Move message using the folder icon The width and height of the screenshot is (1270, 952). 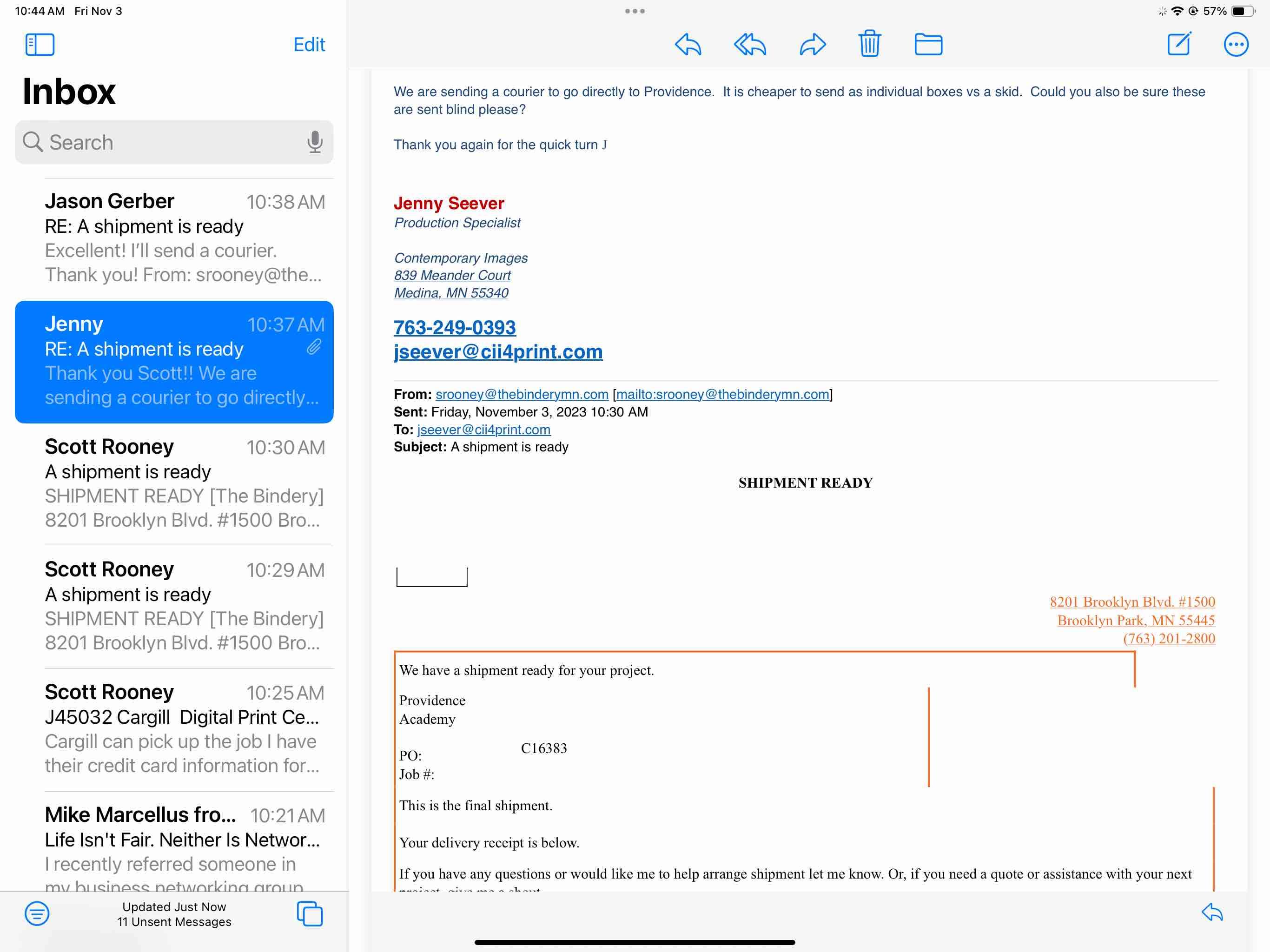point(928,44)
